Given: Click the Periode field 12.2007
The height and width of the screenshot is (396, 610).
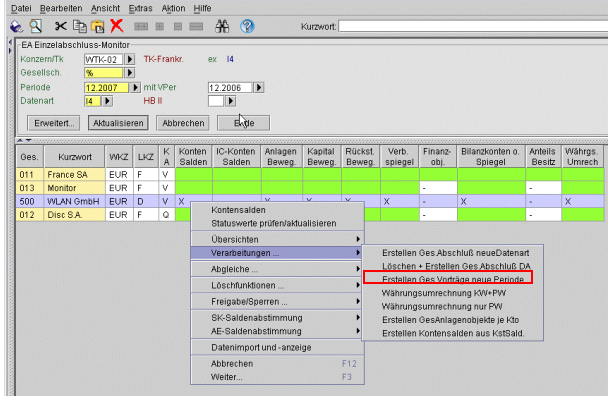Looking at the screenshot, I should [106, 88].
